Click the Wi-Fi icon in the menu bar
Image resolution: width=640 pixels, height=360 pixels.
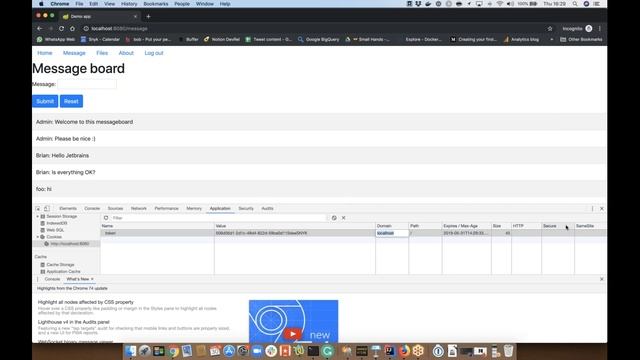click(x=500, y=4)
